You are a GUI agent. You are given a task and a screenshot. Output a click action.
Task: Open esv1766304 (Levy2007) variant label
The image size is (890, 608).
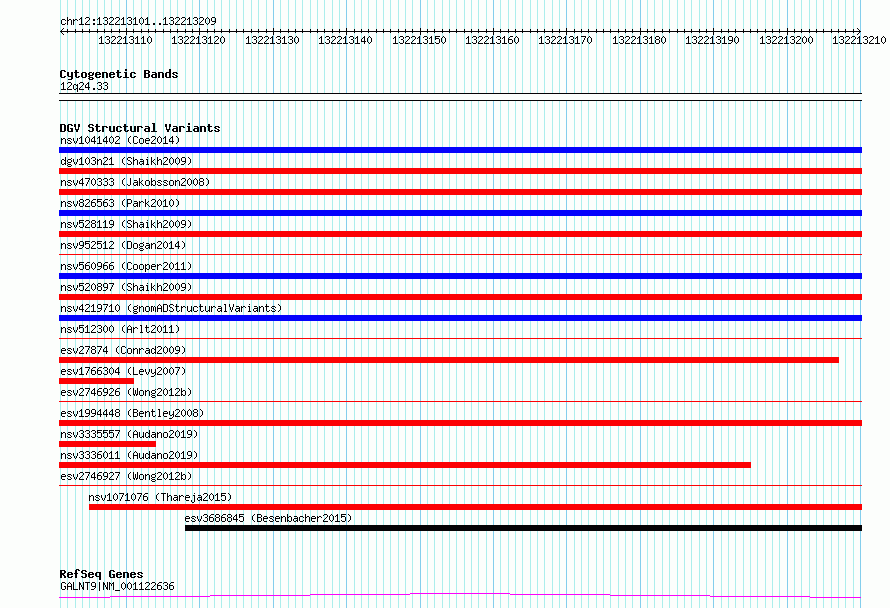[x=123, y=371]
